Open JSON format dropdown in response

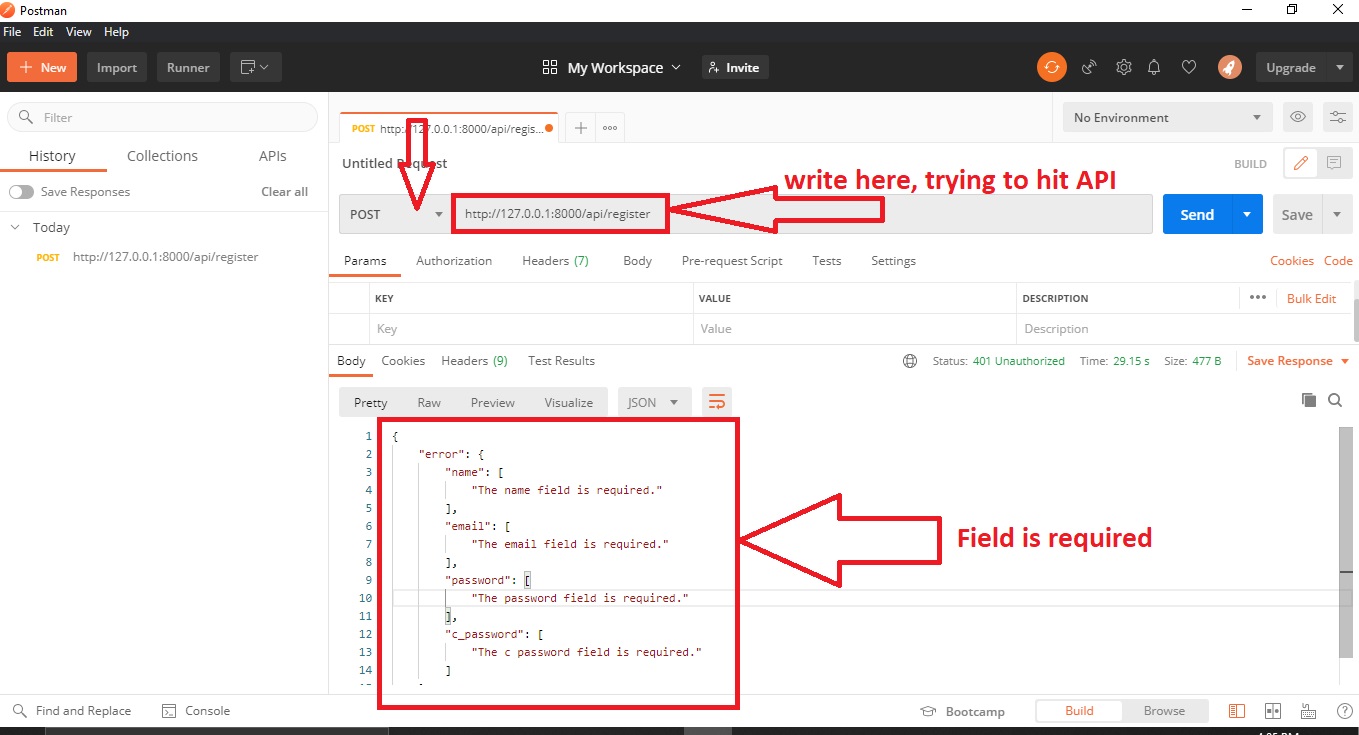click(653, 402)
